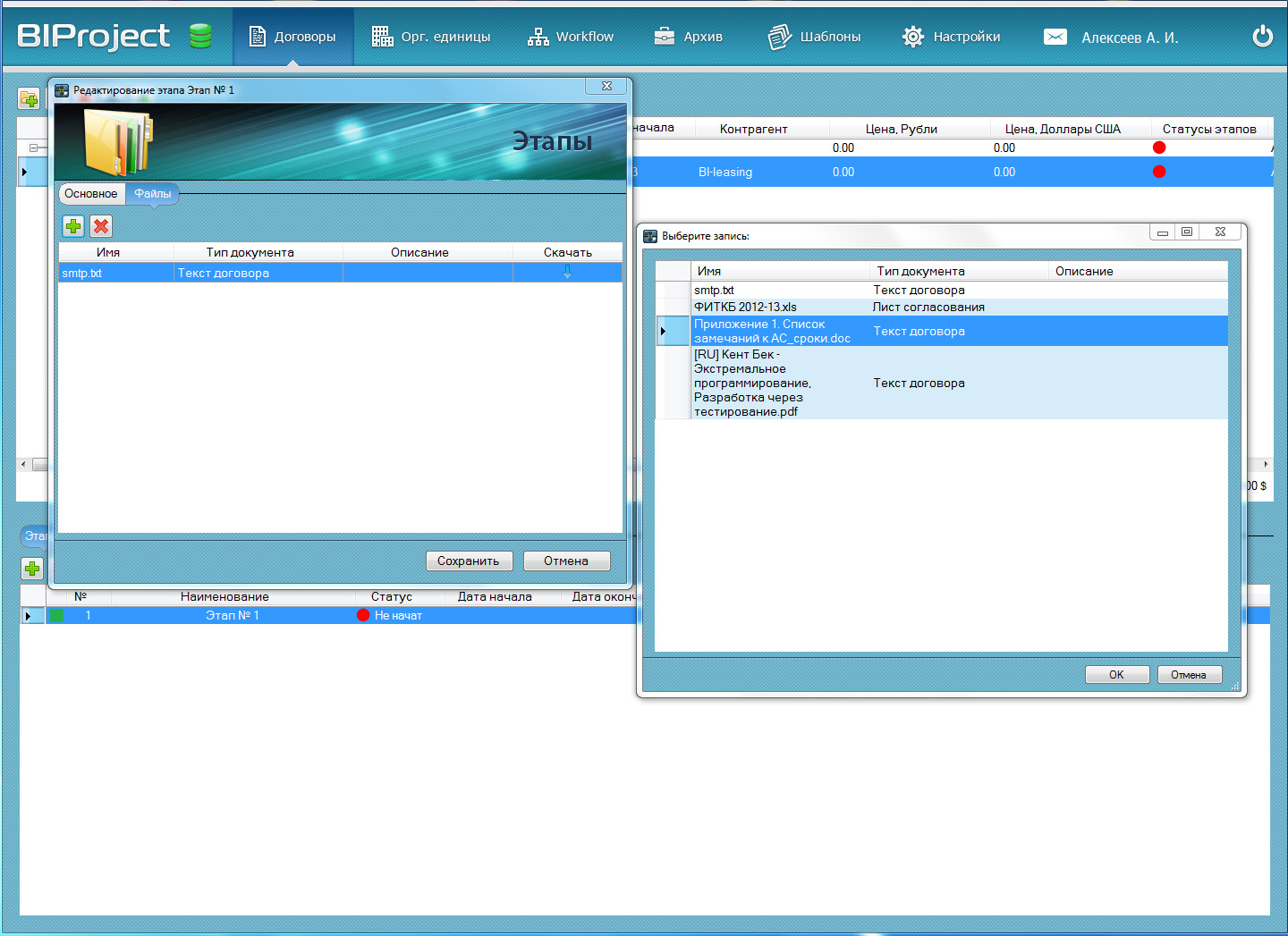Screen dimensions: 1288x936
Task: Add a new stage with green plus
Action: 32,569
